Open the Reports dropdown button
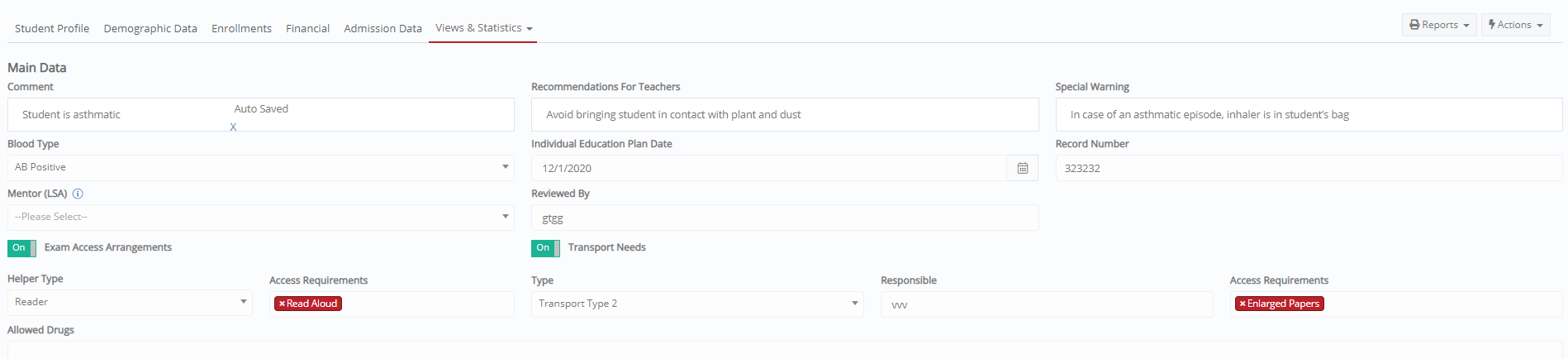Image resolution: width=1568 pixels, height=359 pixels. pos(1439,25)
